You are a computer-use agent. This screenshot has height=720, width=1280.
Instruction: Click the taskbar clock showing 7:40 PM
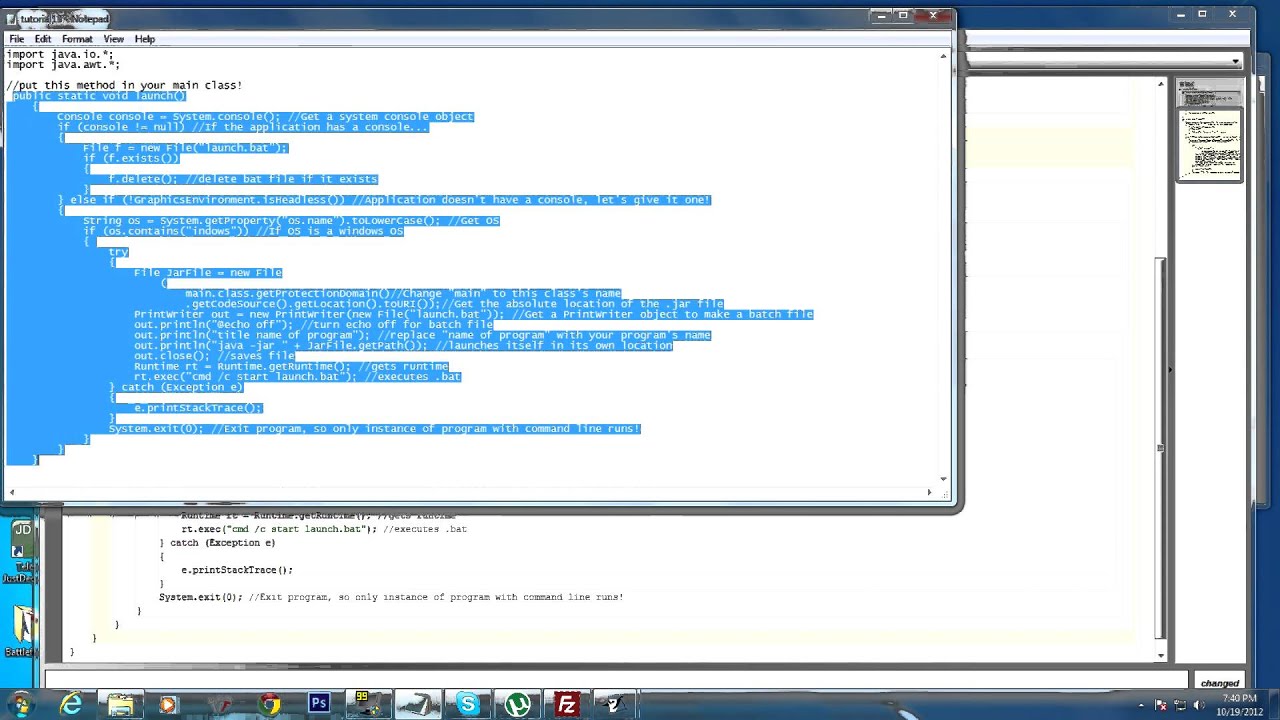(1239, 705)
